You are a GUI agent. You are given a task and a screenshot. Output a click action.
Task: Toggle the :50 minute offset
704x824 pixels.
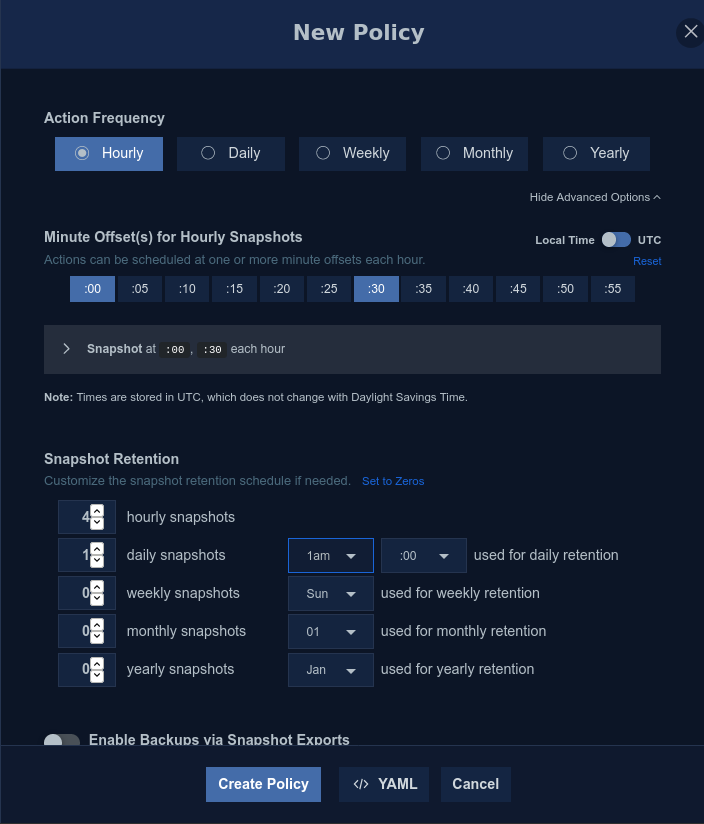(565, 289)
